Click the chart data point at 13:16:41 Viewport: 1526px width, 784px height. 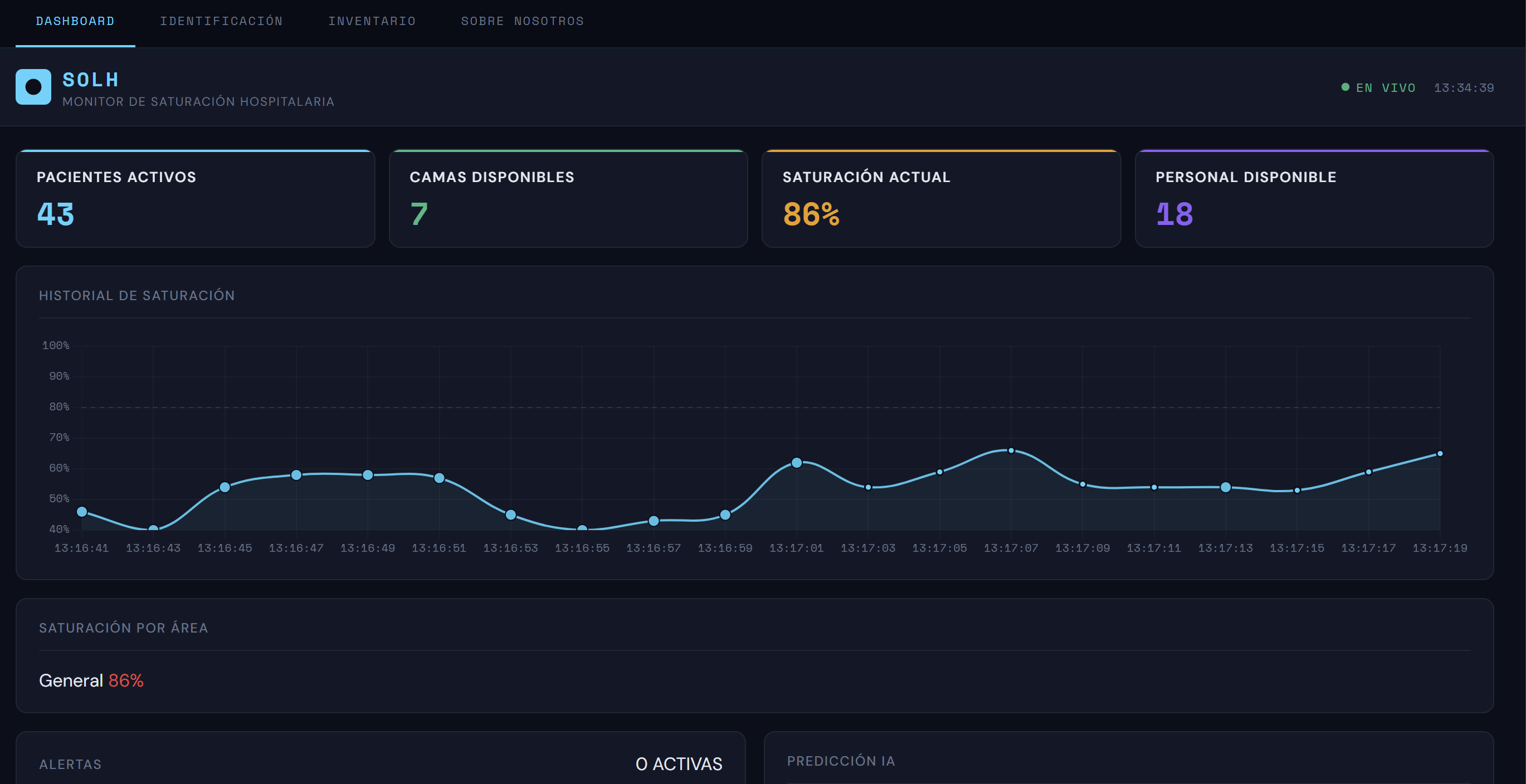[x=82, y=512]
